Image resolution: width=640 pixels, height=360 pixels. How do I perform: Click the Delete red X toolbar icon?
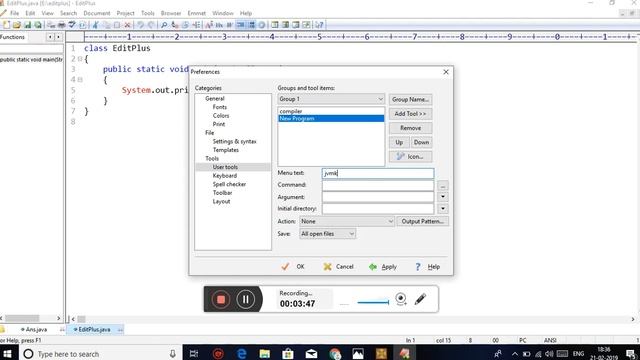coord(127,25)
